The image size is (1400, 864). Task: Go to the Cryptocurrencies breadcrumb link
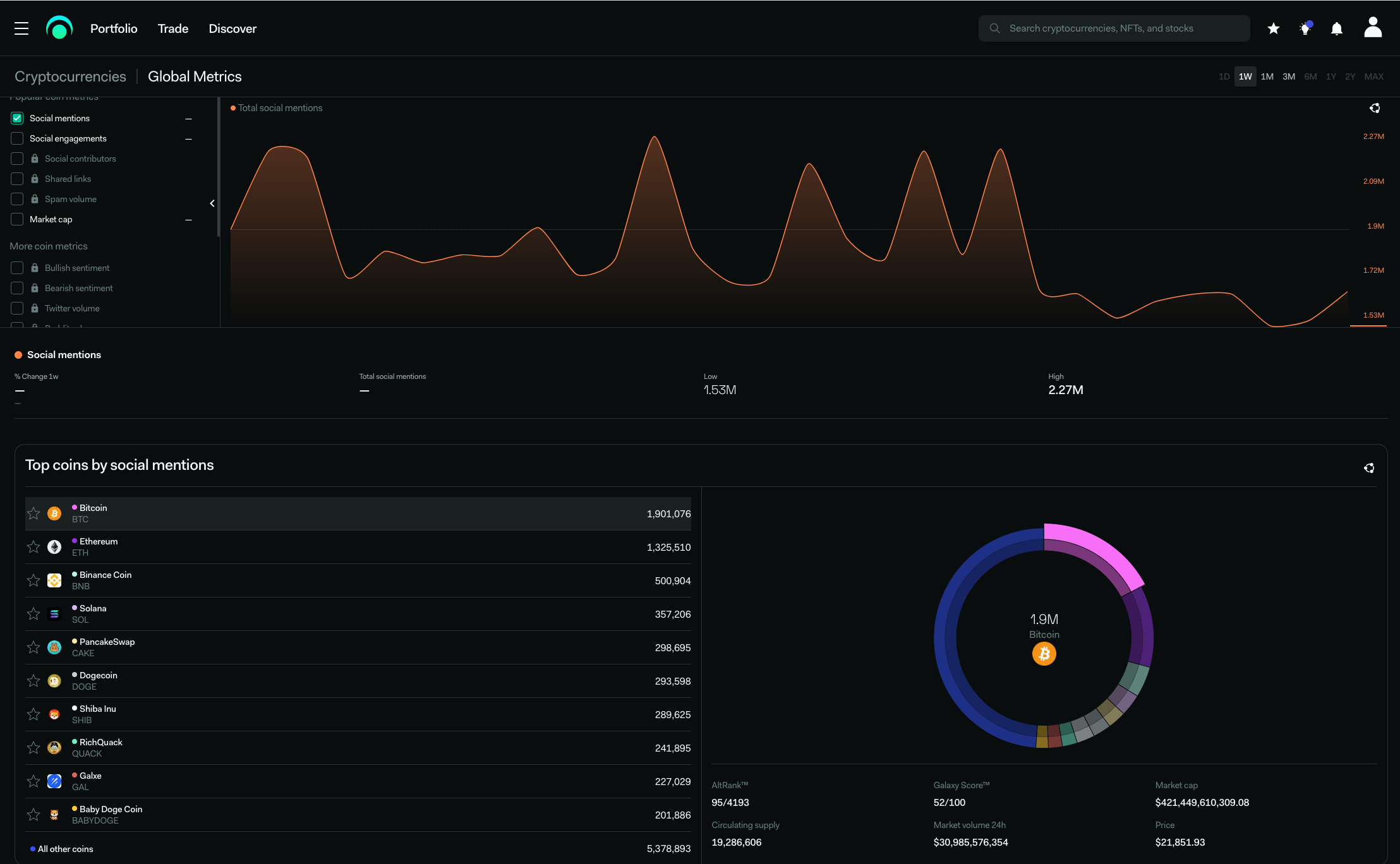[x=70, y=76]
